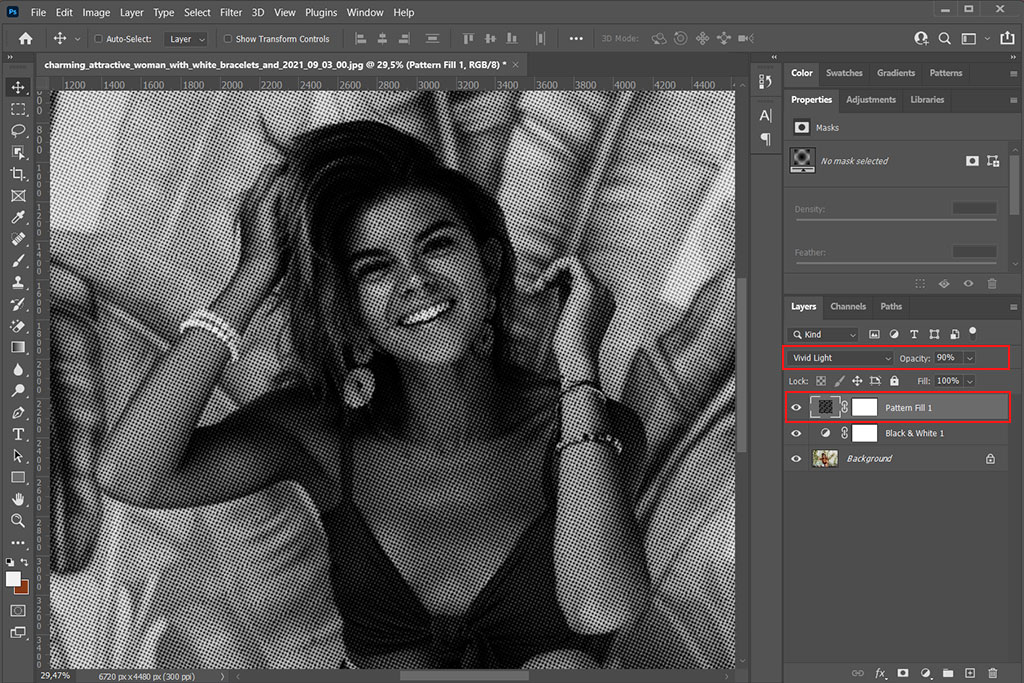Open the Opacity slider dropdown arrow
The height and width of the screenshot is (683, 1024).
[x=970, y=358]
